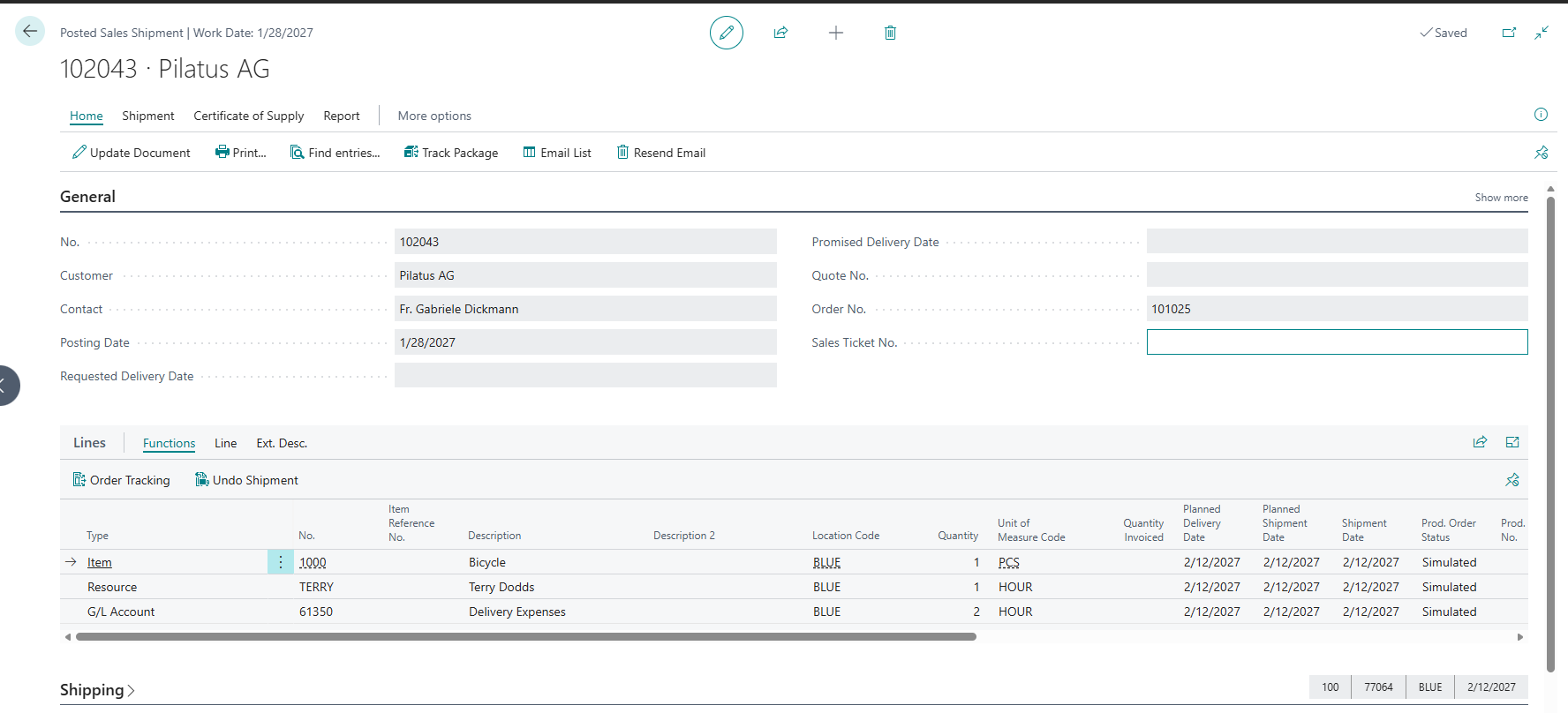Expand the Shipping section
Viewport: 1568px width, 713px height.
[x=97, y=690]
